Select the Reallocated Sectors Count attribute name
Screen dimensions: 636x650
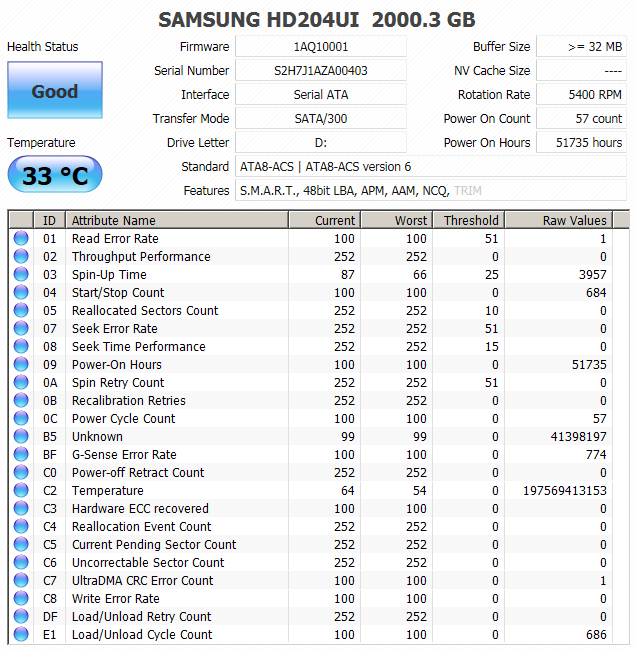click(145, 310)
